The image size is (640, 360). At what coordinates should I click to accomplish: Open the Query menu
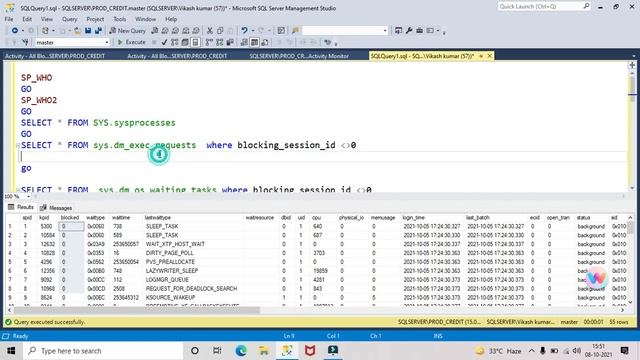pos(69,19)
